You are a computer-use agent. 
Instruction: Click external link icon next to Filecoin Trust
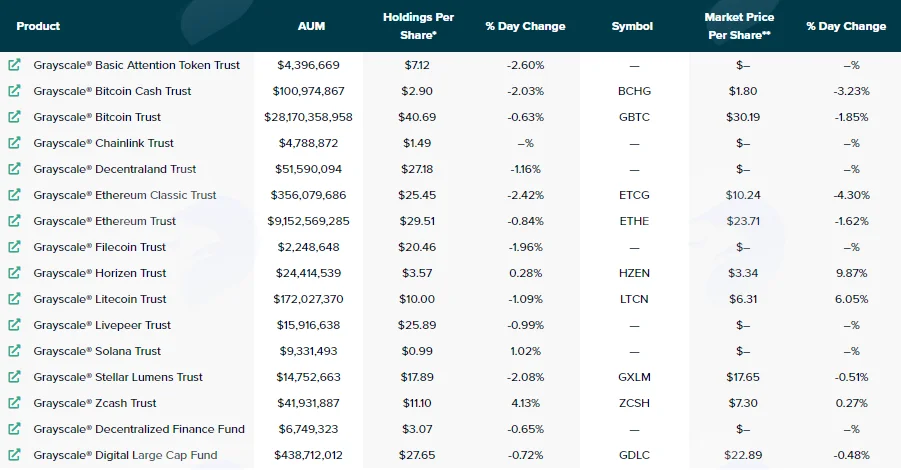coord(14,246)
